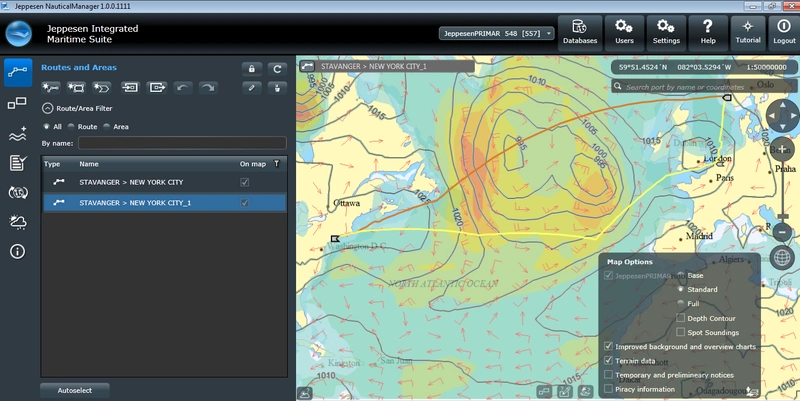Image resolution: width=800 pixels, height=401 pixels.
Task: Select the All filter radio button
Action: click(46, 127)
